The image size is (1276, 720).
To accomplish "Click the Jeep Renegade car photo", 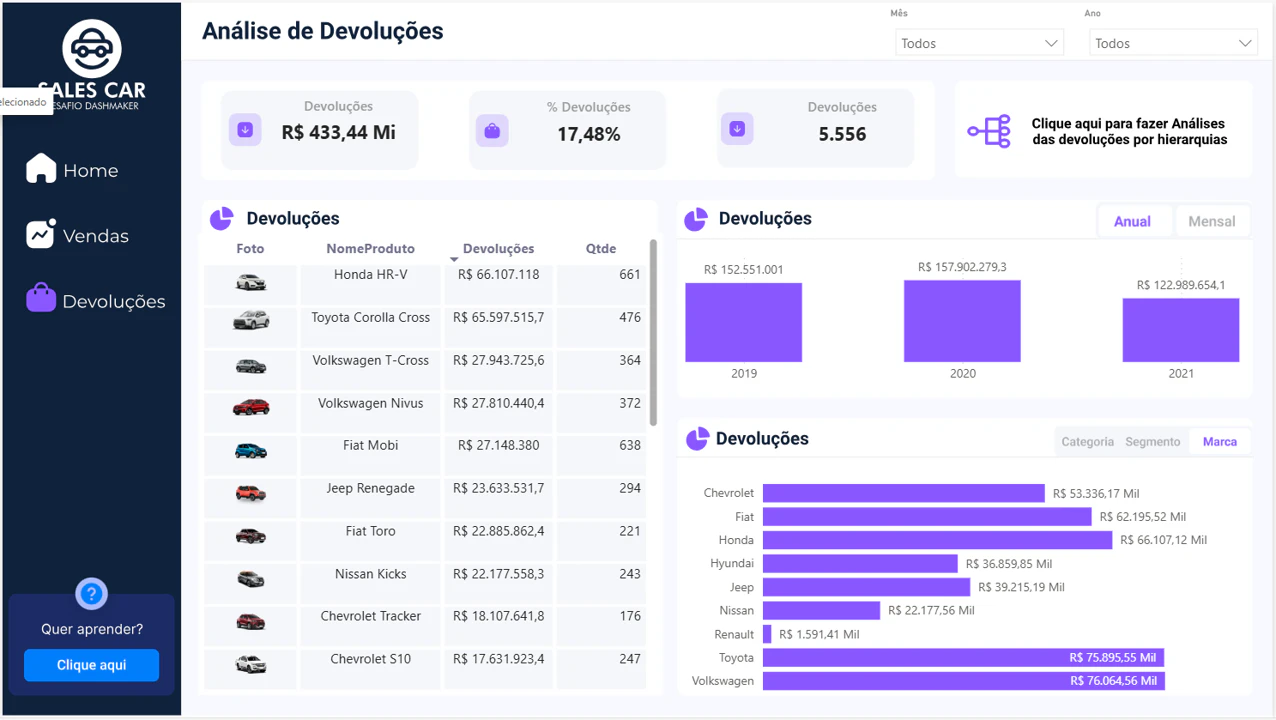I will point(251,493).
